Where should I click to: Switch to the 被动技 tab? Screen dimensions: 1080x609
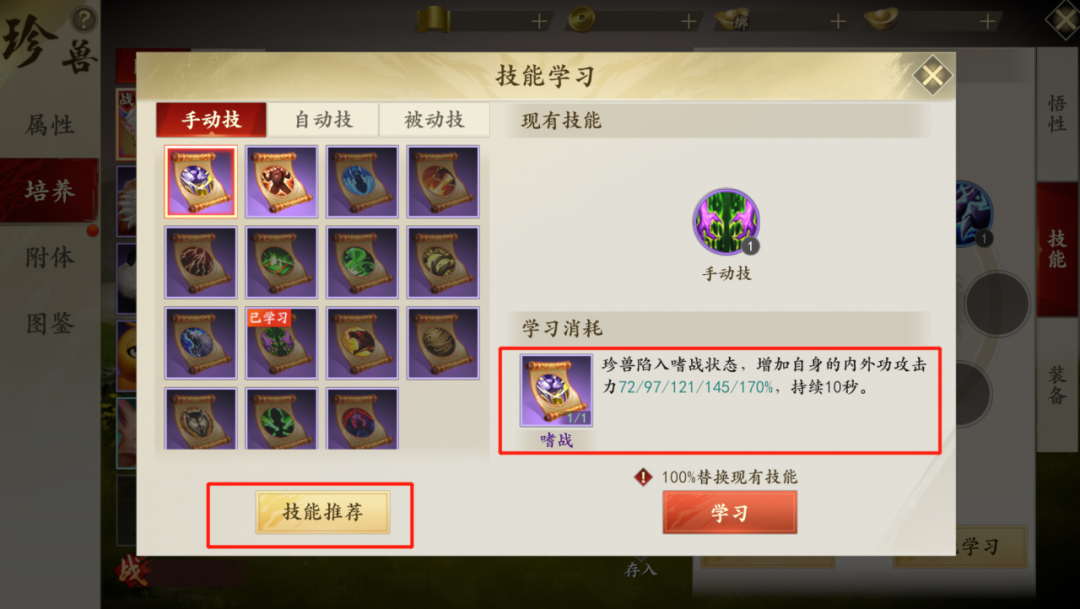(434, 120)
